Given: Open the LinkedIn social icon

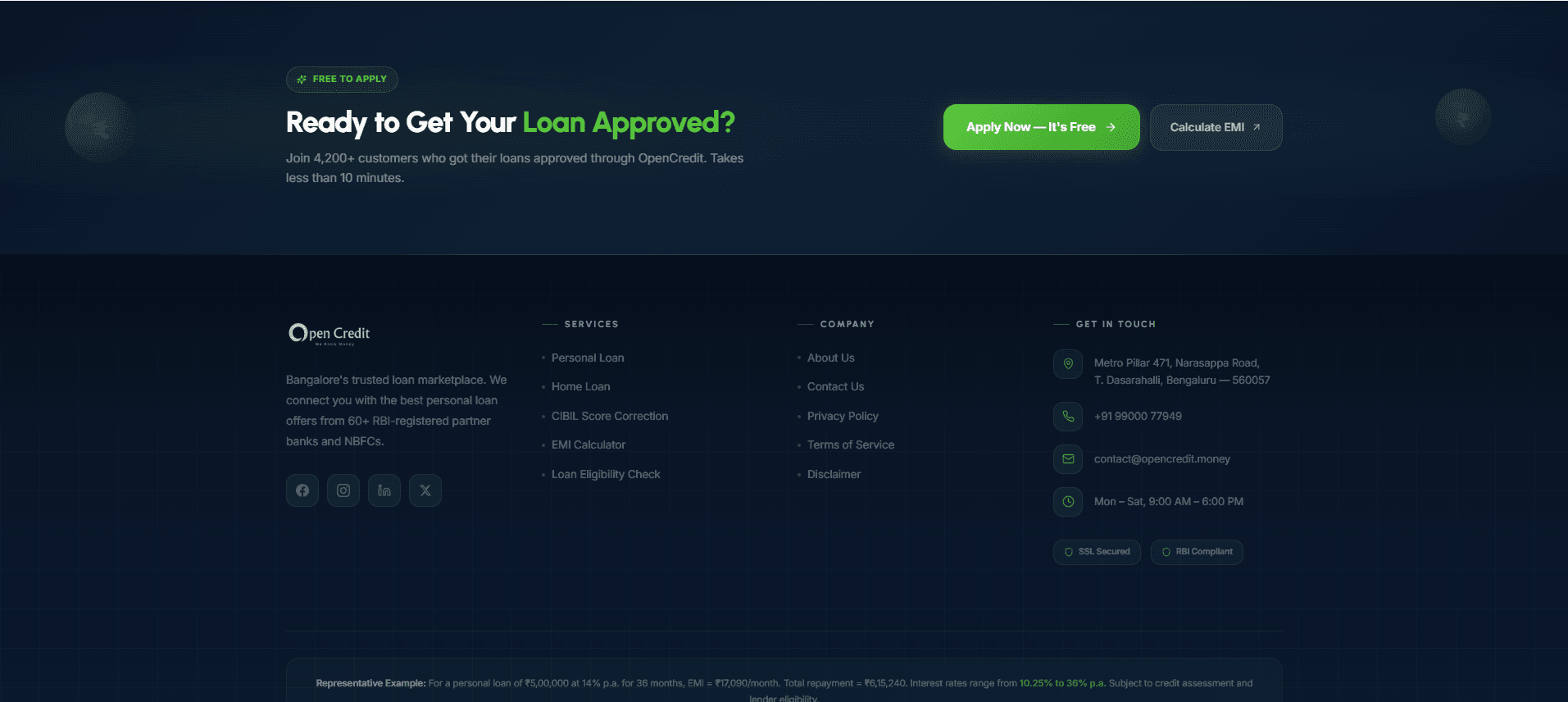Looking at the screenshot, I should click(x=384, y=490).
